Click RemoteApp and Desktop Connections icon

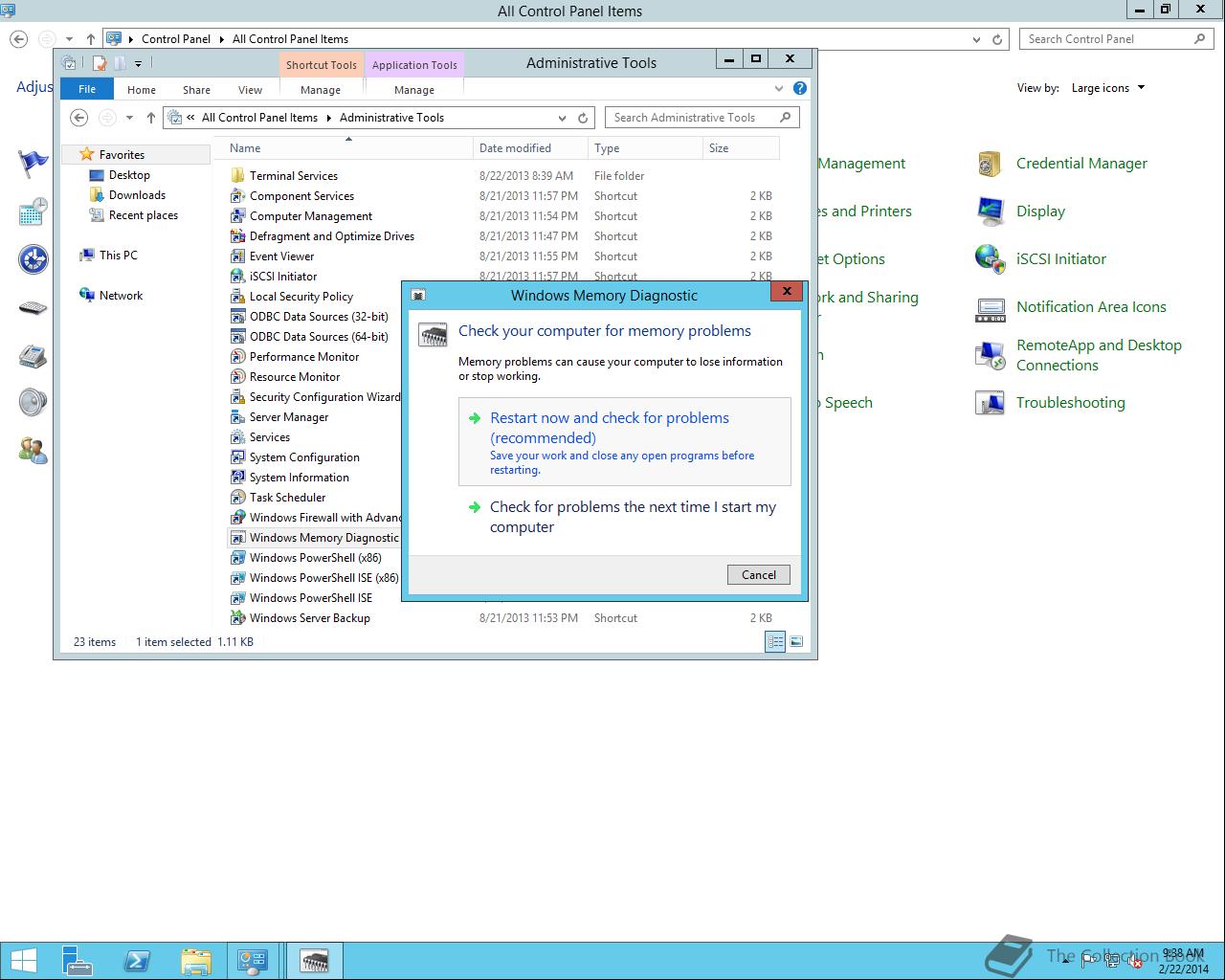[990, 355]
